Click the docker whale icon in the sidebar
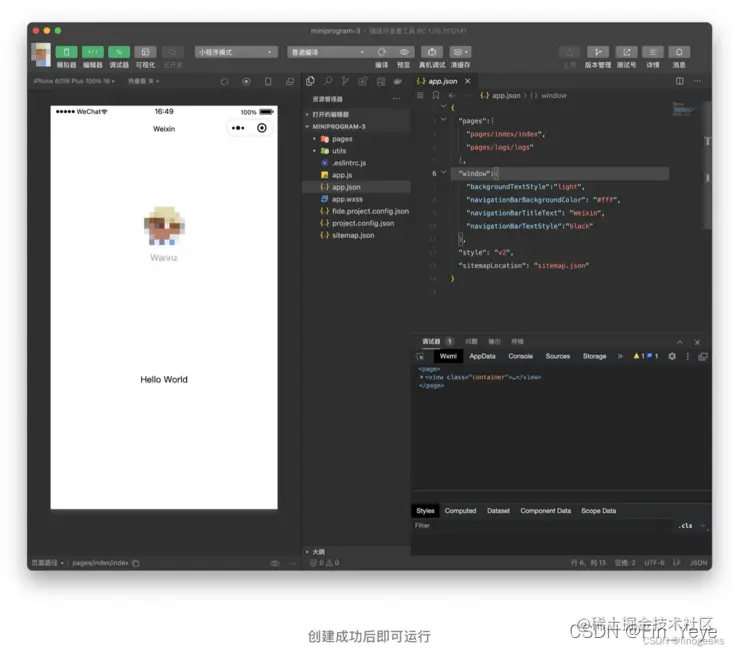Viewport: 732px width, 651px height. [x=398, y=81]
